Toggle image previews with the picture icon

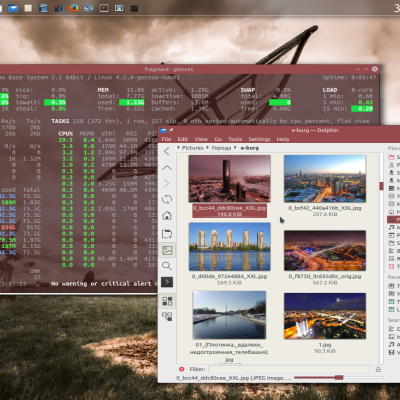(167, 250)
